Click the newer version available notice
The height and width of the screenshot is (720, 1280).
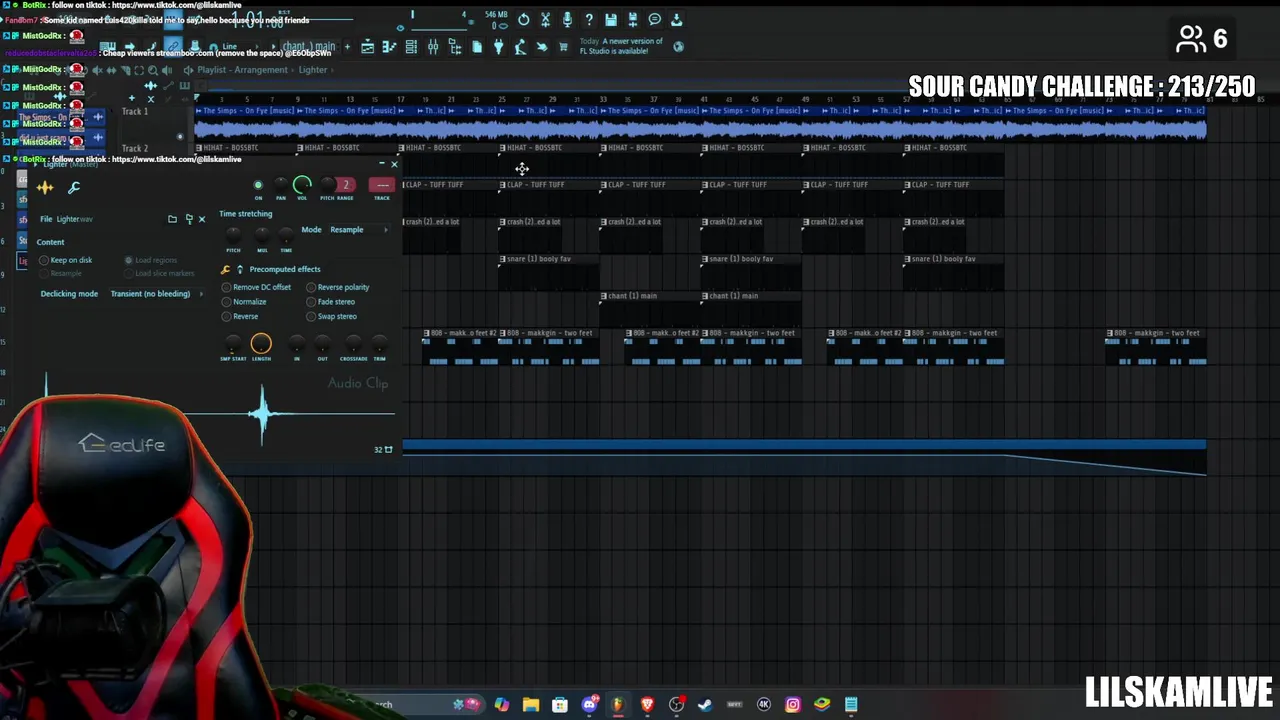coord(620,46)
